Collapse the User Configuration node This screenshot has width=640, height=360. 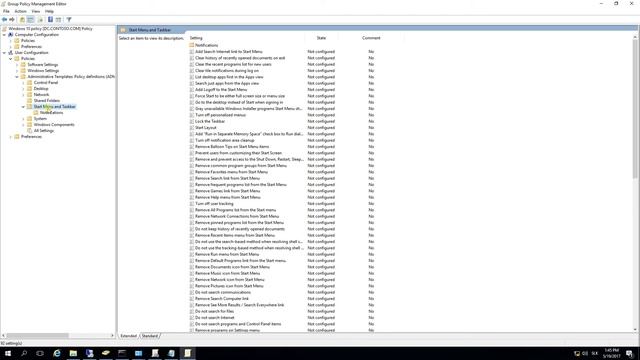pyautogui.click(x=4, y=53)
